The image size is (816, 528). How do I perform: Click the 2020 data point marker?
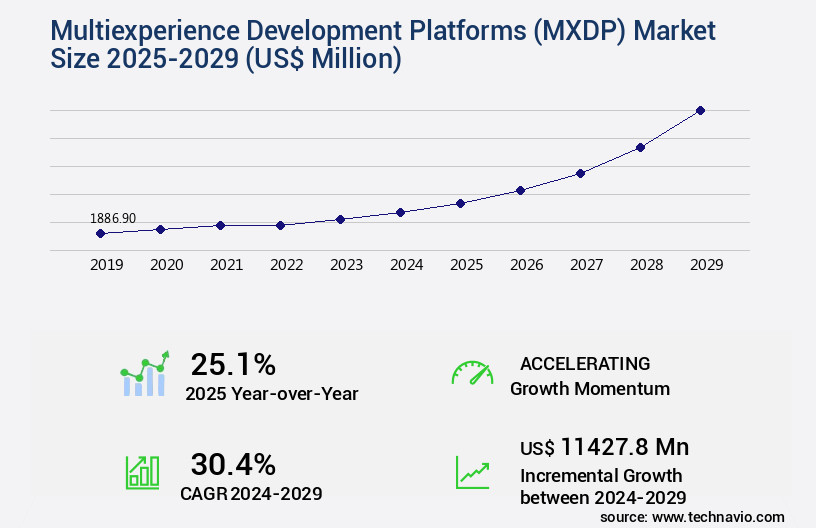click(160, 229)
